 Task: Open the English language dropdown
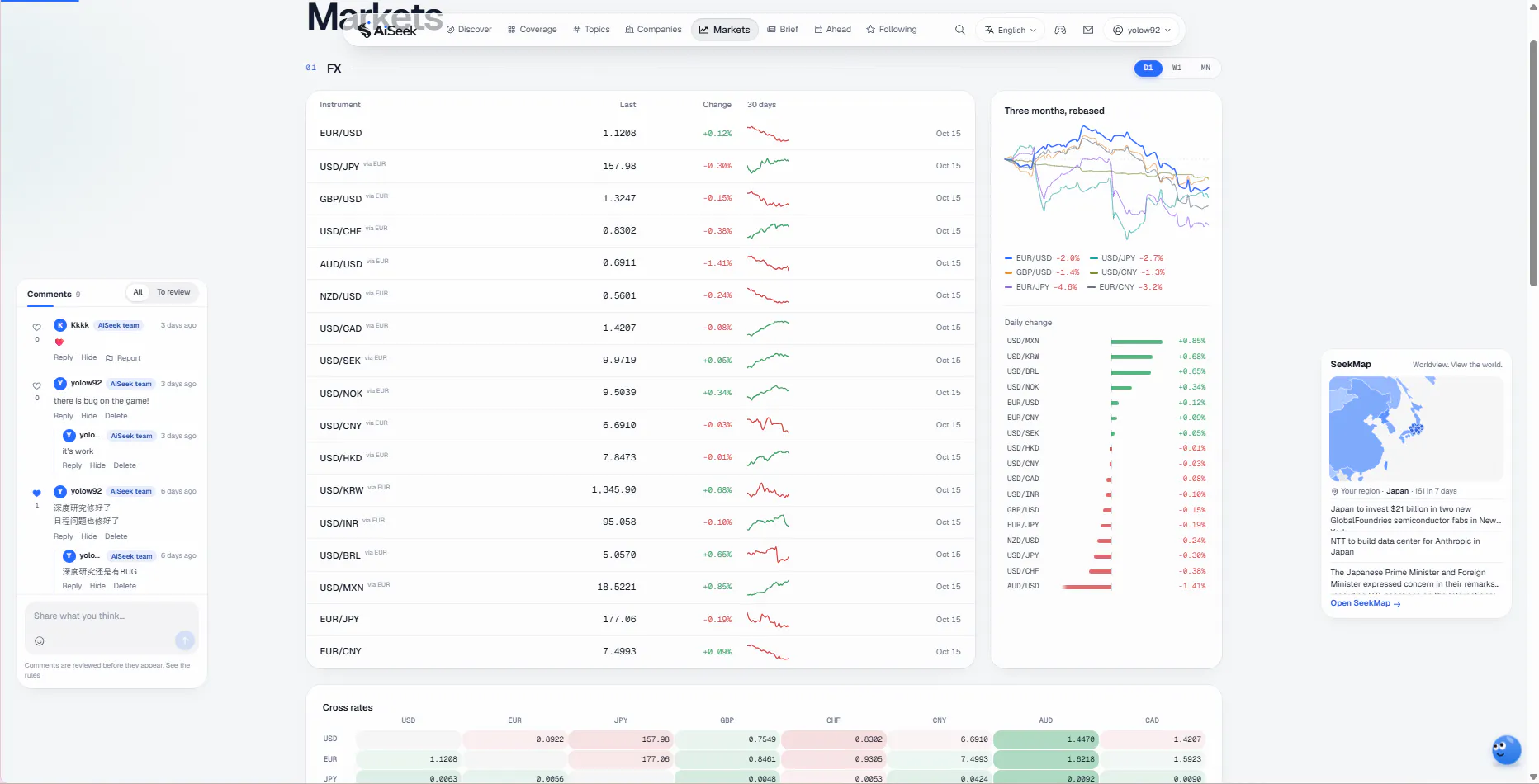(1011, 30)
